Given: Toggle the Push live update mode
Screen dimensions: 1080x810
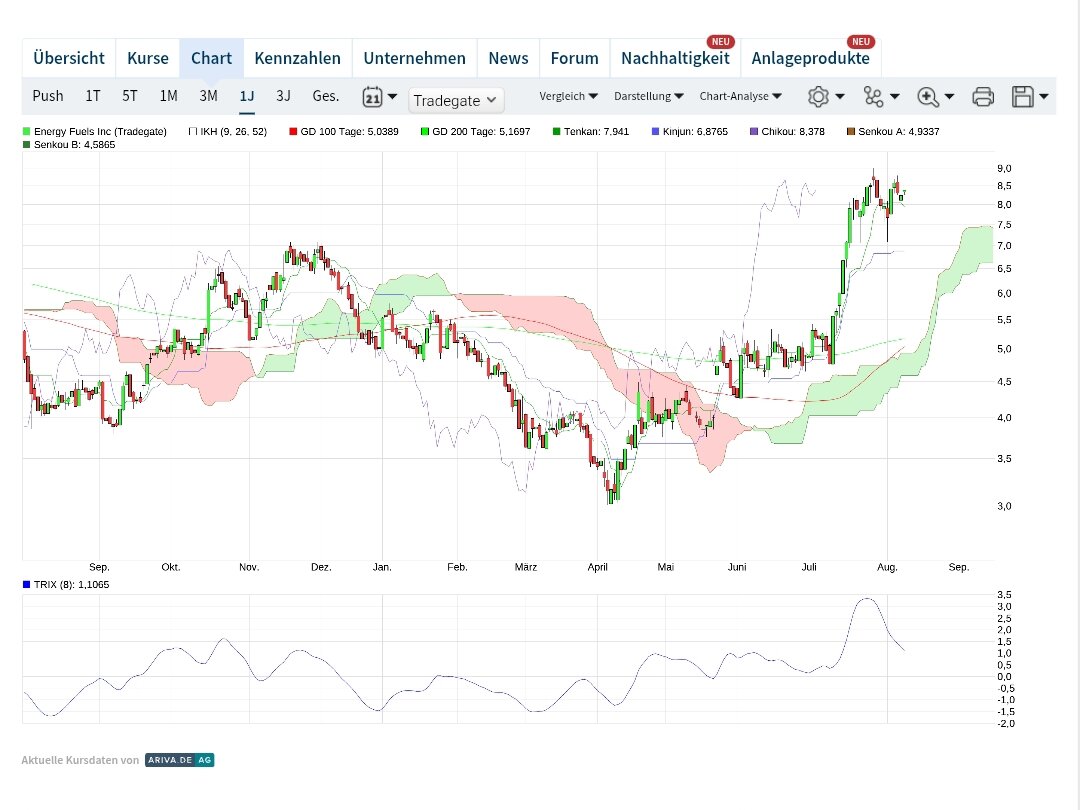Looking at the screenshot, I should (47, 96).
